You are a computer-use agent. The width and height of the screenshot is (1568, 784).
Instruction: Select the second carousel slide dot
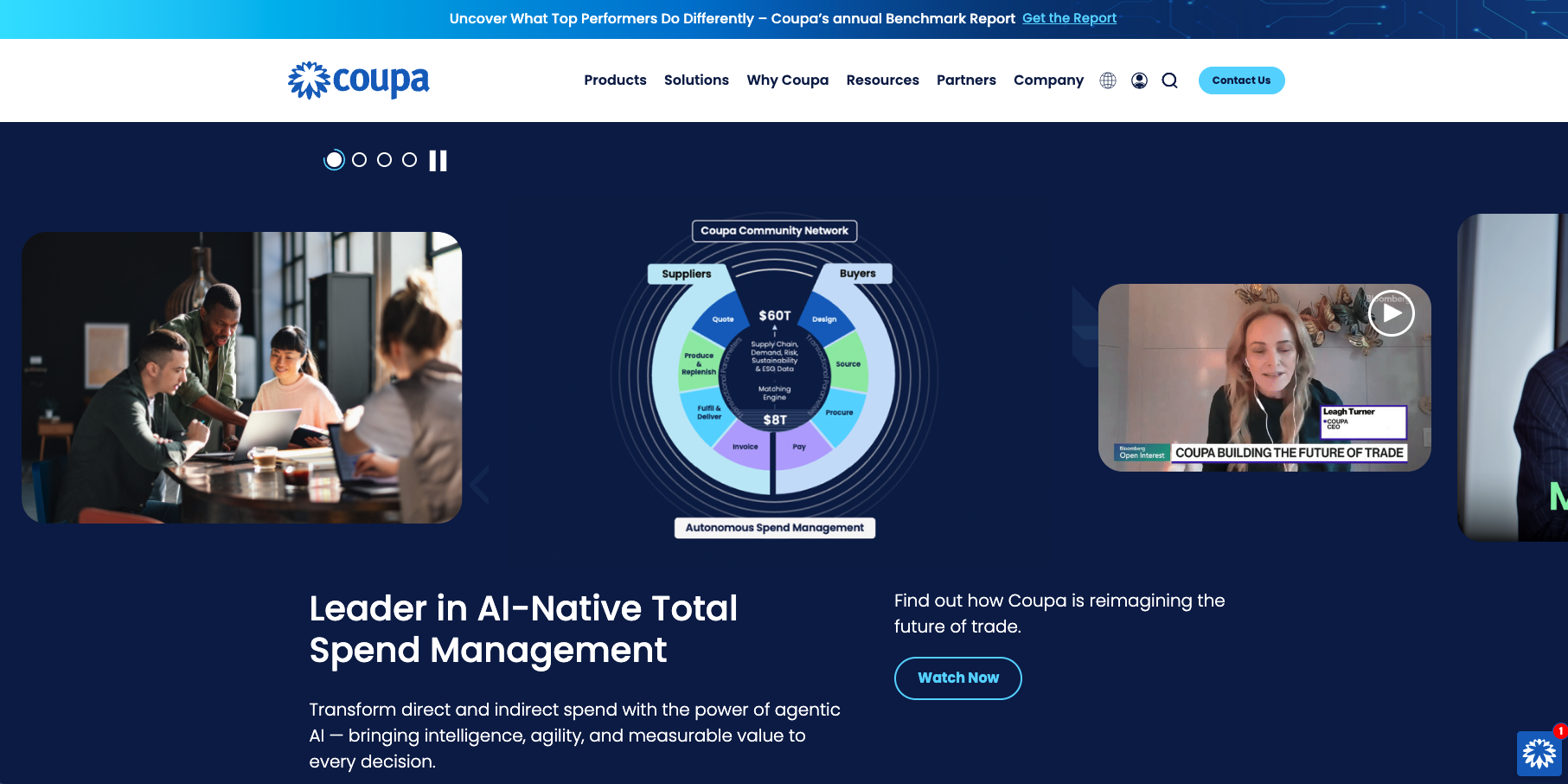[x=360, y=160]
